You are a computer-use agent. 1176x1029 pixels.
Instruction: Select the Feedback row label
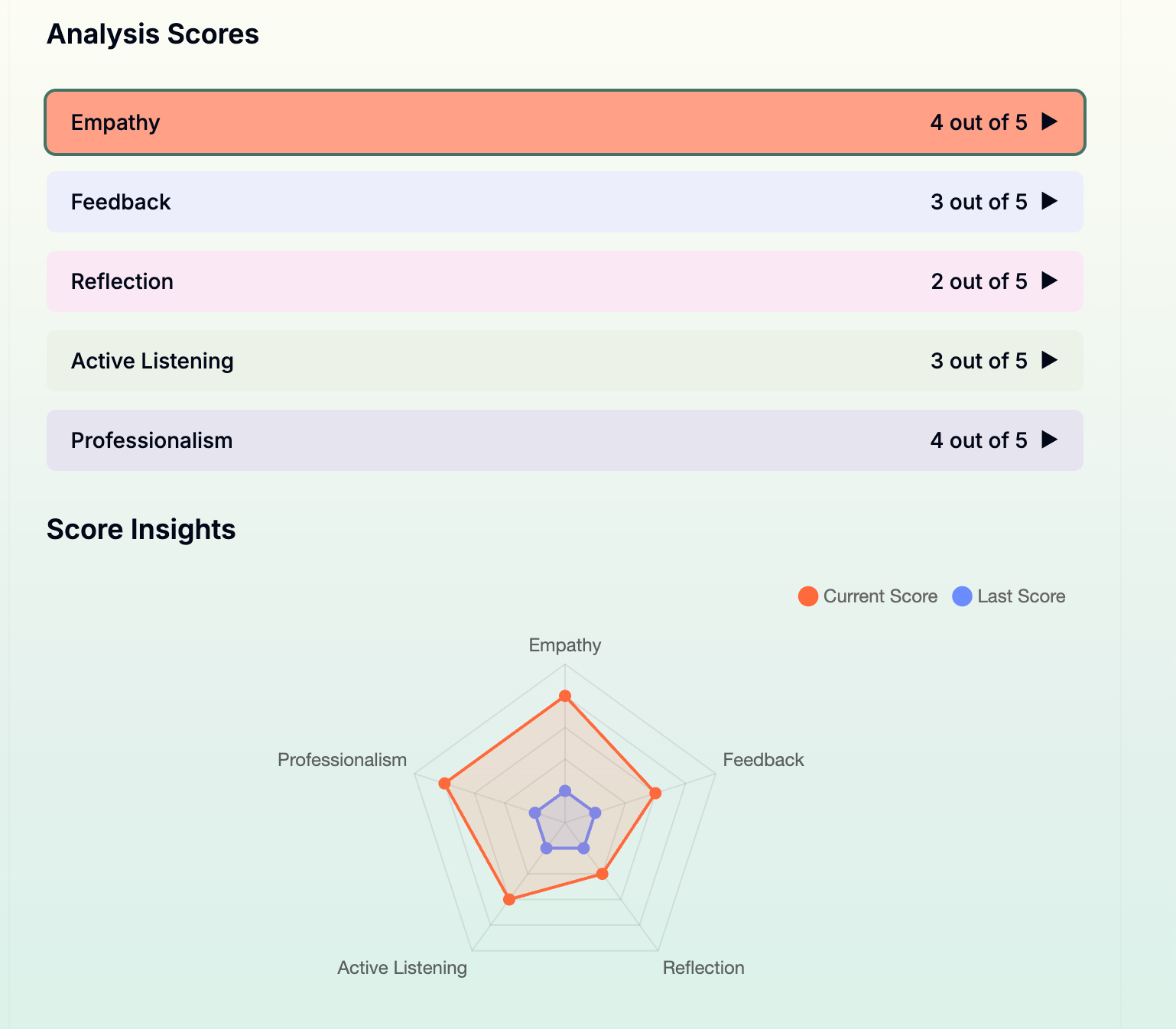point(121,202)
